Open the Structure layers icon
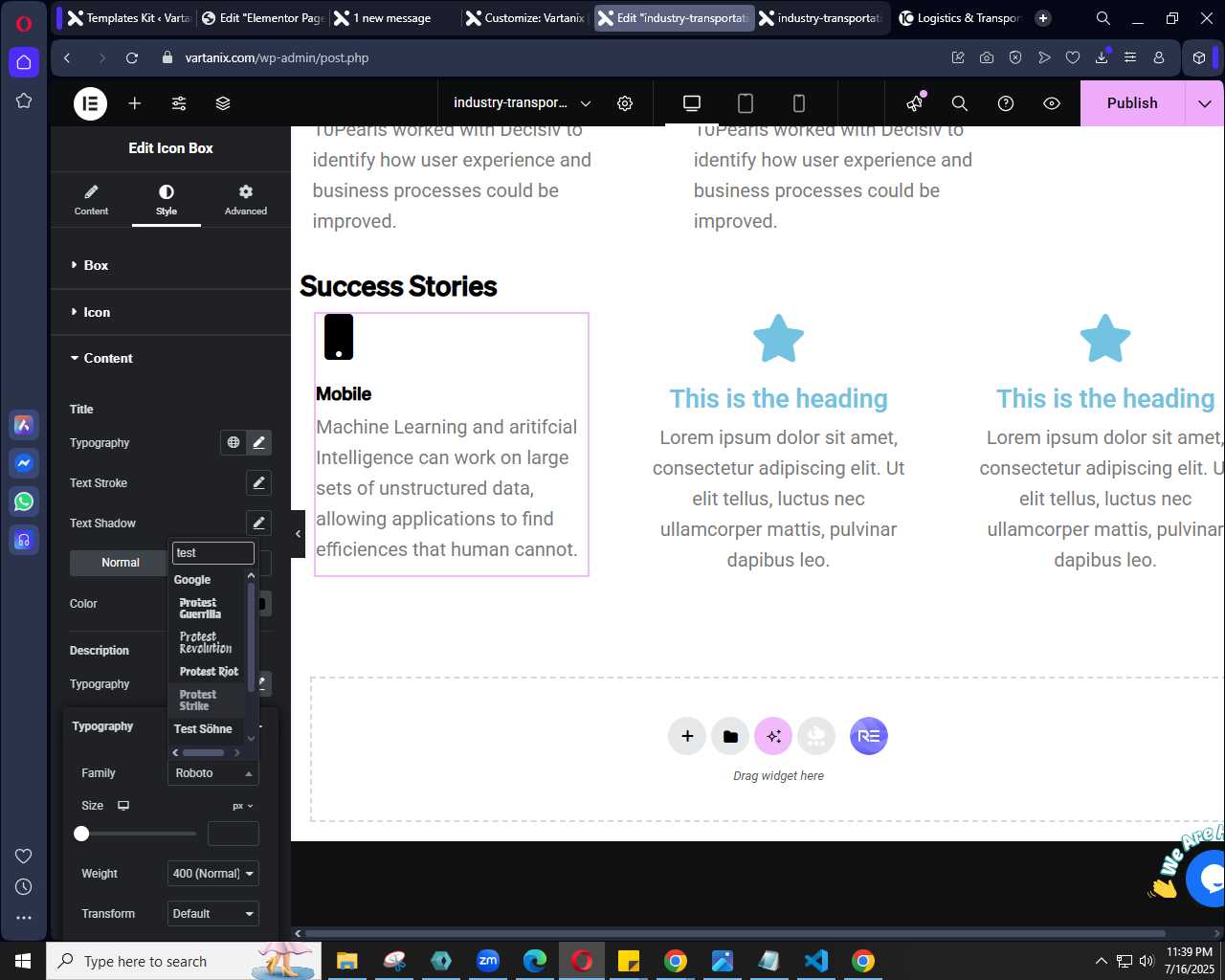The height and width of the screenshot is (980, 1225). tap(223, 103)
